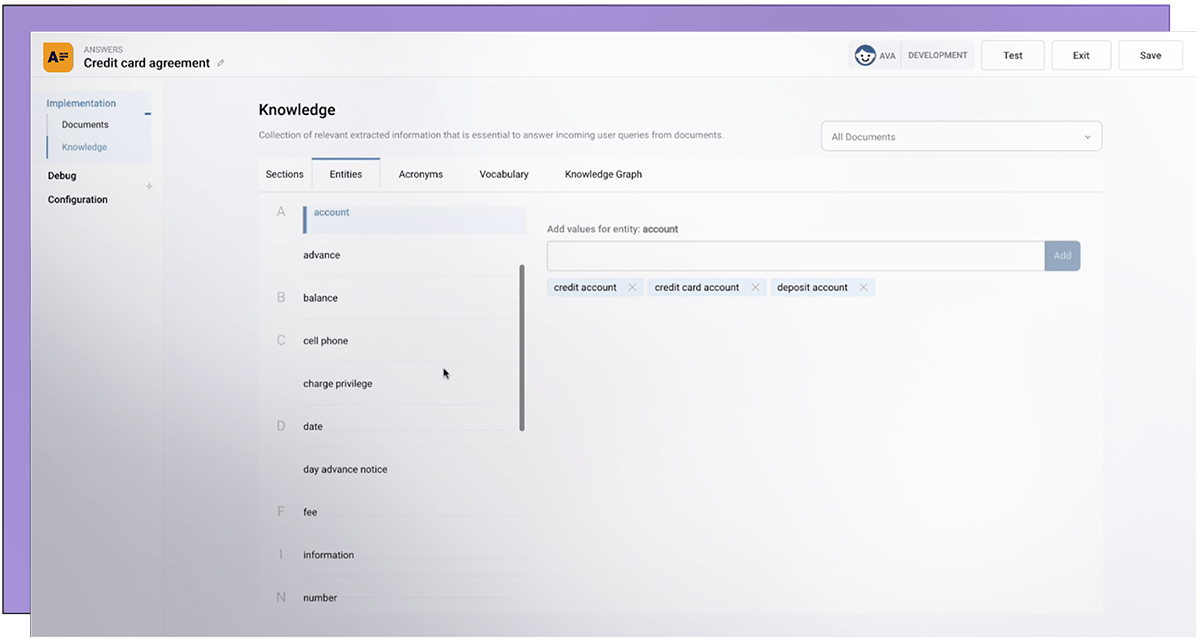Viewport: 1200px width, 643px height.
Task: Expand the Debug section plus icon
Action: tap(149, 186)
